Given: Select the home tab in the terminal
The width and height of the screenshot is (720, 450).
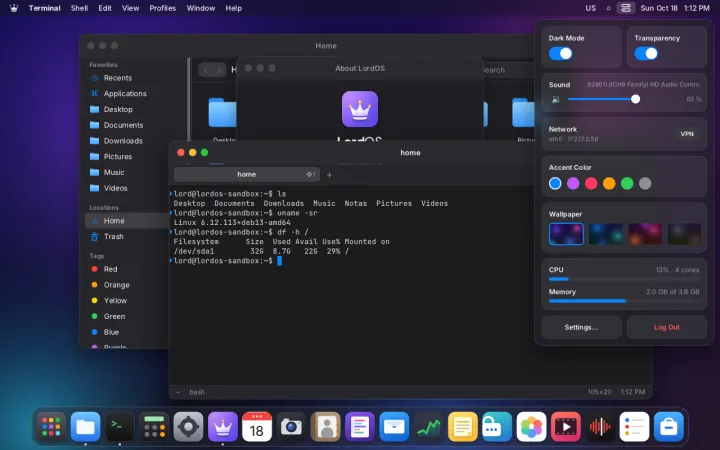Looking at the screenshot, I should pyautogui.click(x=247, y=174).
